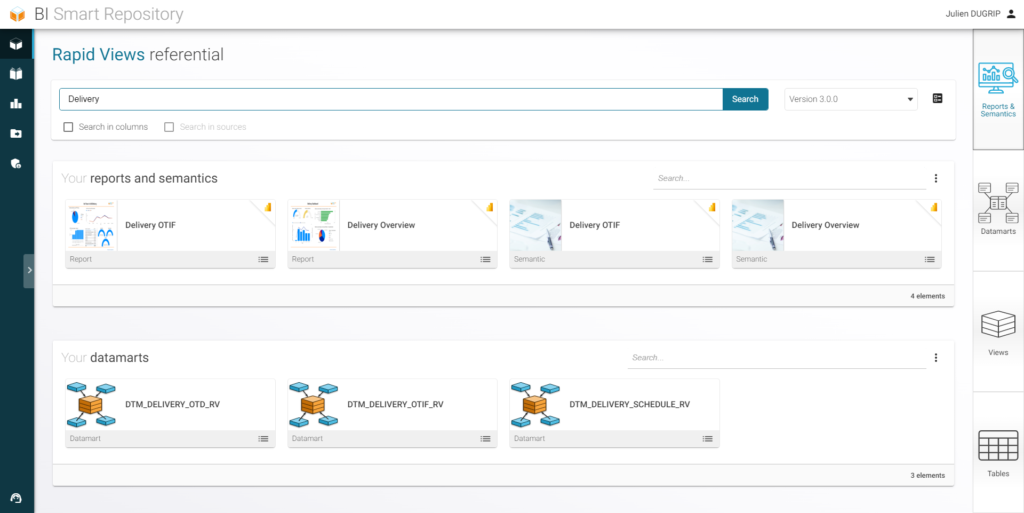This screenshot has width=1024, height=513.
Task: Open list menu of DTM_DELIVERY_OTIF_RV card
Action: click(x=485, y=439)
